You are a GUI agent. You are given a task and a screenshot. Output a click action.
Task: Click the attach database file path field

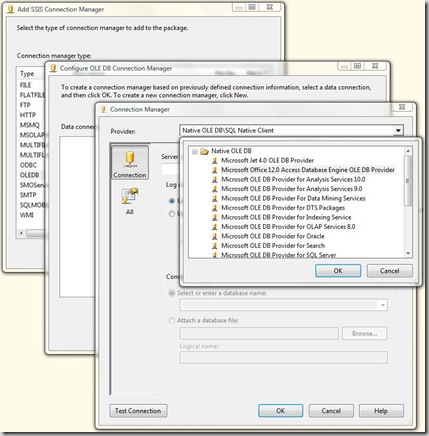[x=259, y=333]
